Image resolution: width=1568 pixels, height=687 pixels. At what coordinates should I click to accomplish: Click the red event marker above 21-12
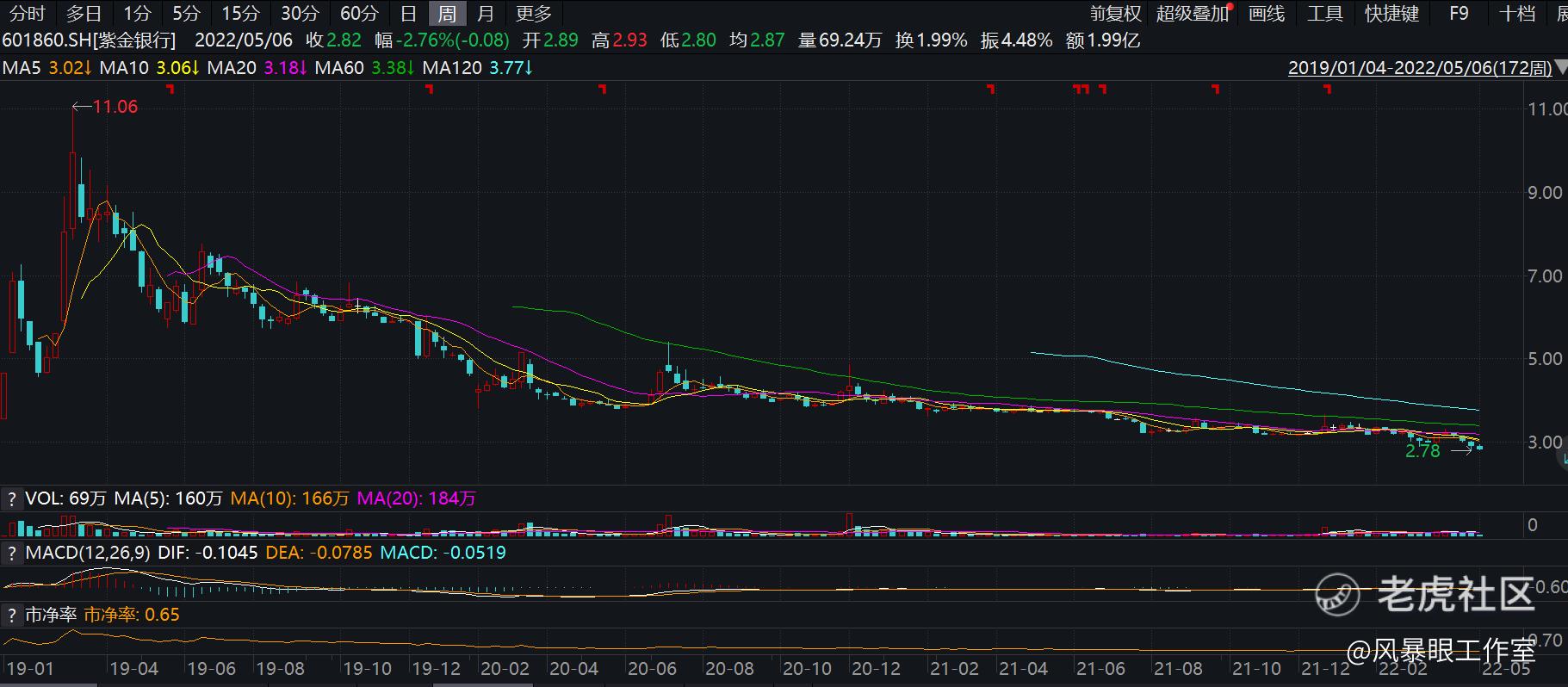1328,89
